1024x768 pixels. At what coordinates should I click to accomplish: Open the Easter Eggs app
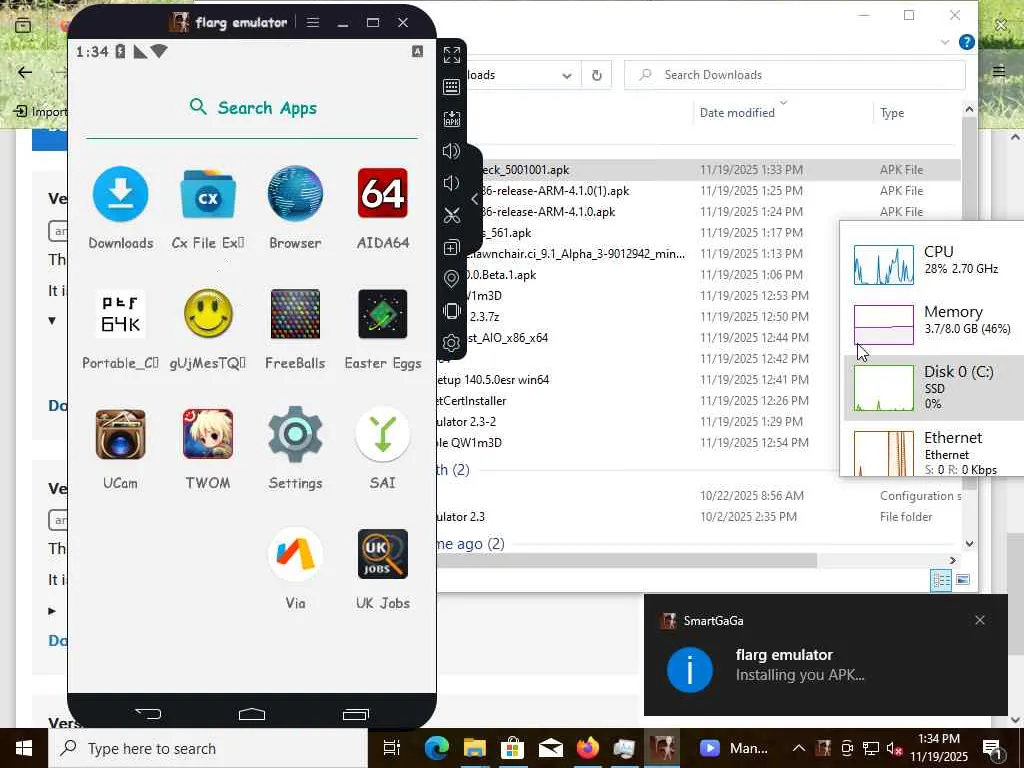[383, 315]
